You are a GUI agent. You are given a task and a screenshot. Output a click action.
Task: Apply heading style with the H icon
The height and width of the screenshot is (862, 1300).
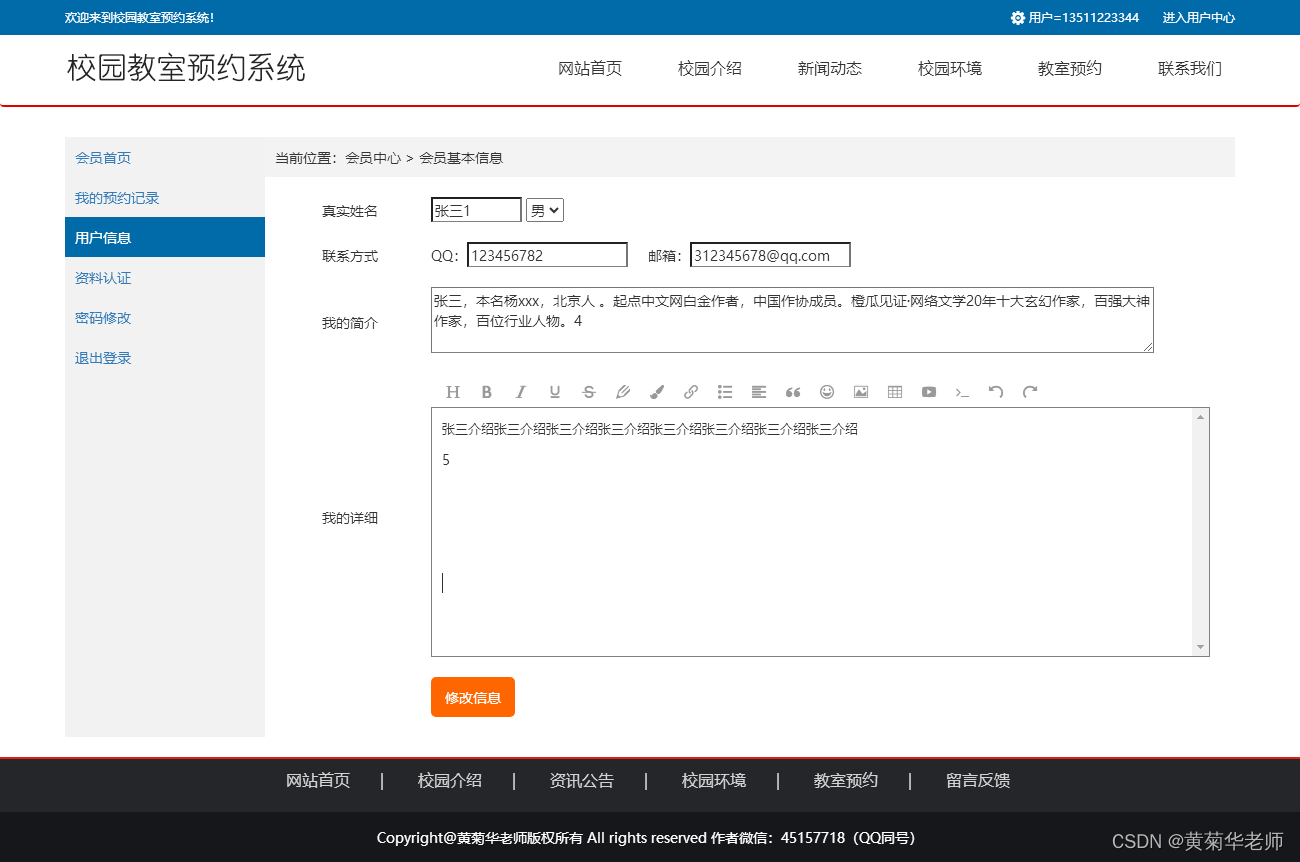pos(453,391)
